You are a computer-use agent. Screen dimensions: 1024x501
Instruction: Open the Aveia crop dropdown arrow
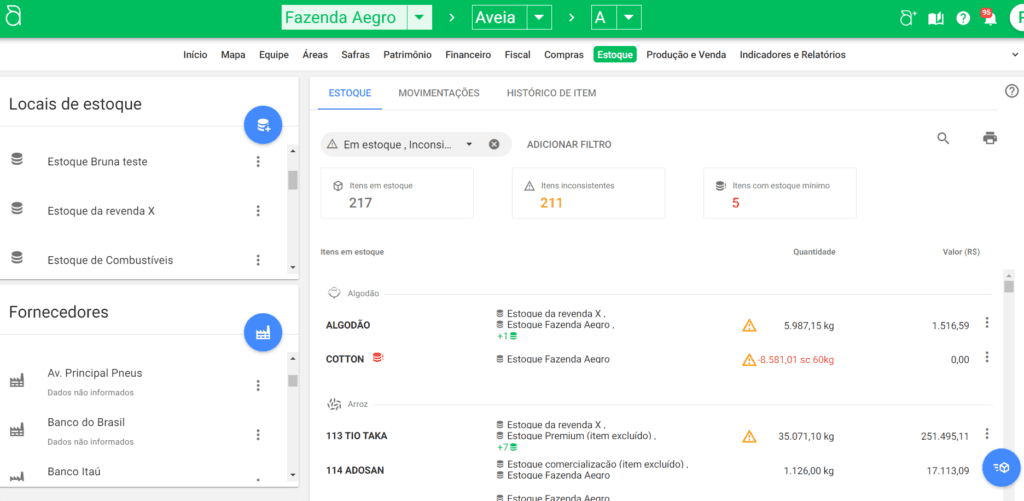pos(539,18)
